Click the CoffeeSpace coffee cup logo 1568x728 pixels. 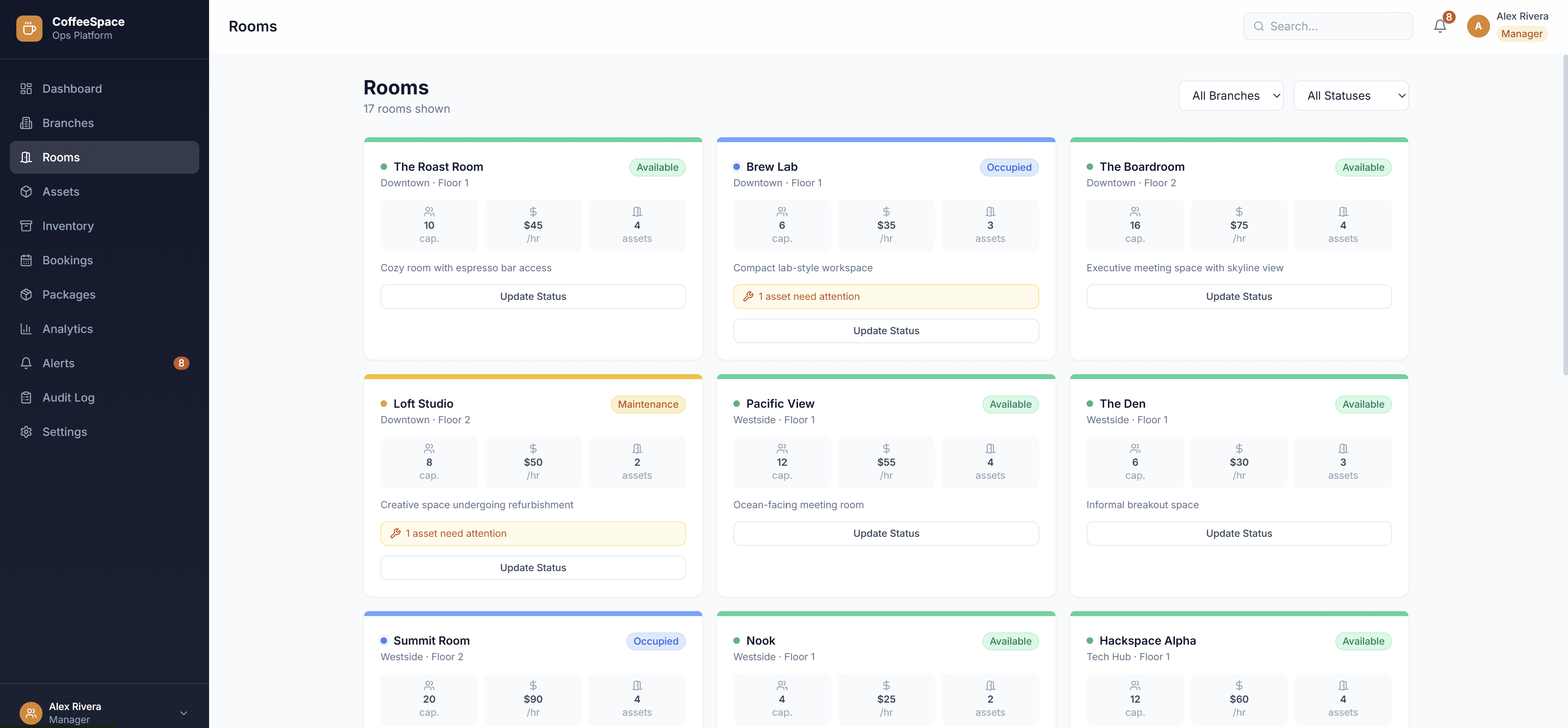tap(29, 28)
